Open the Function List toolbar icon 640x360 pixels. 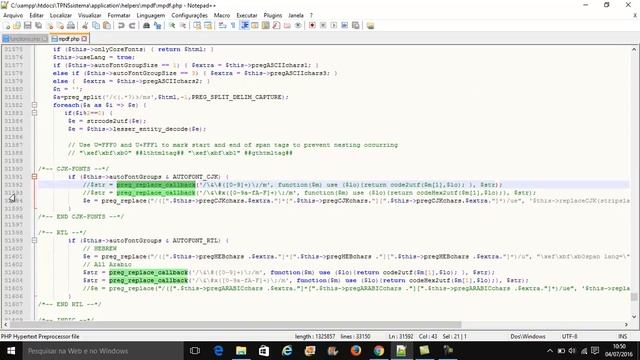coord(276,26)
